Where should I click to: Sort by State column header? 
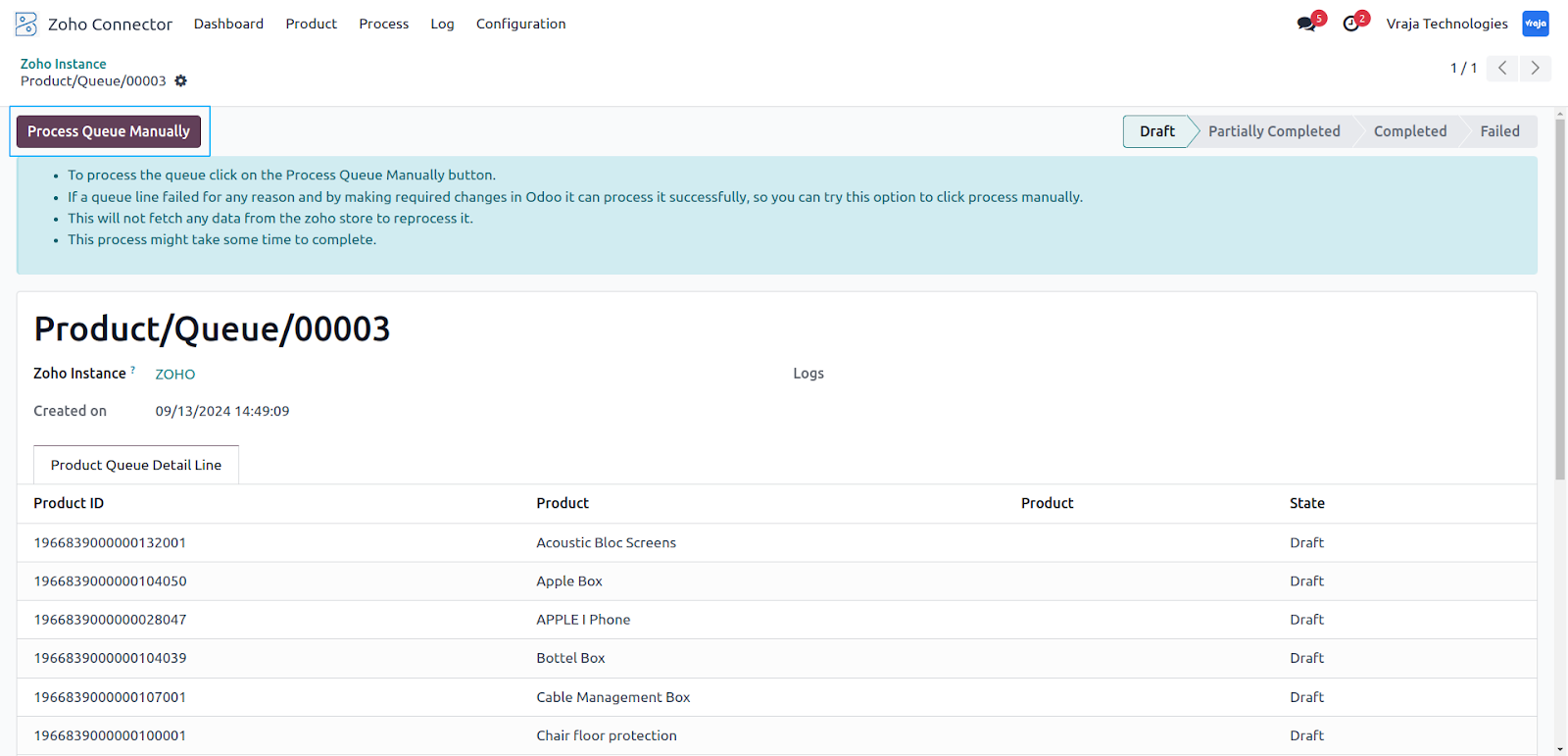[x=1306, y=503]
